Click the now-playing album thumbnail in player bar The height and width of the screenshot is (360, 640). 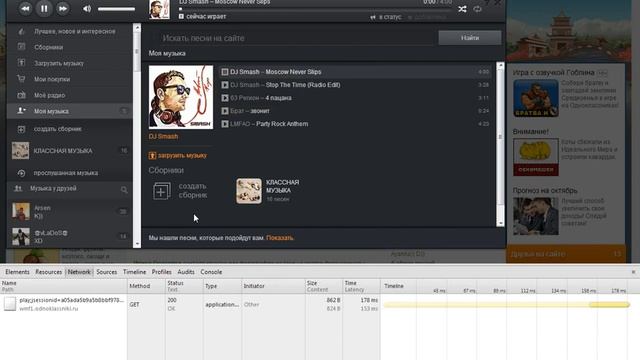click(x=159, y=9)
